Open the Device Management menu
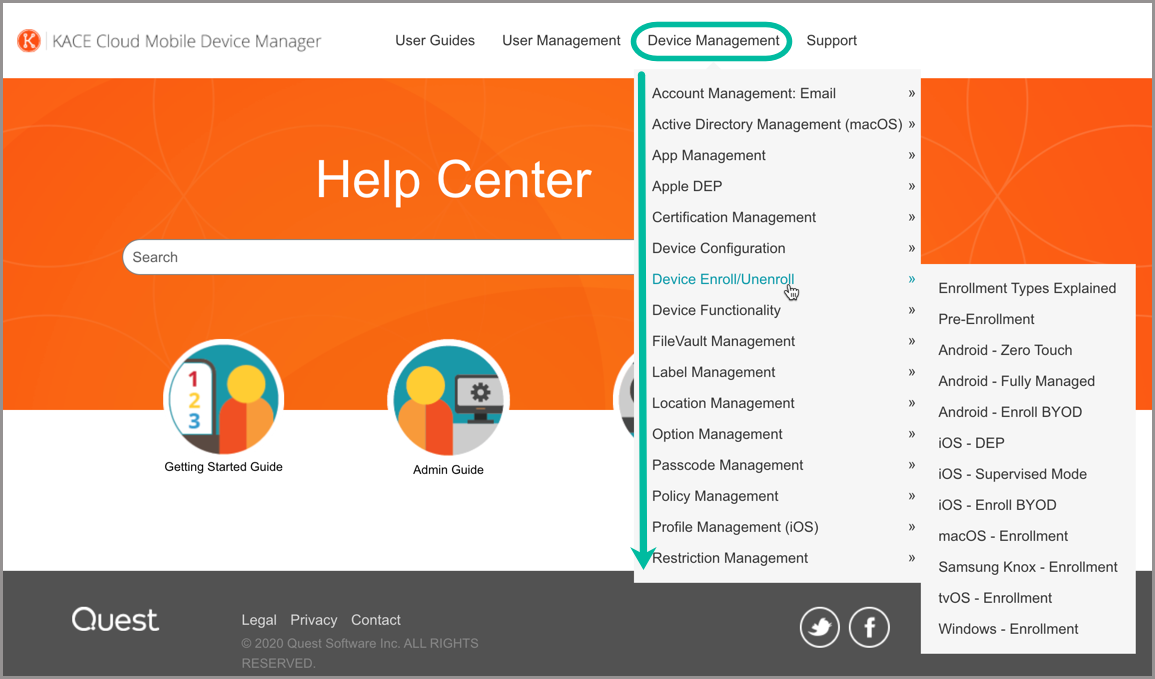Image resolution: width=1155 pixels, height=679 pixels. point(713,41)
